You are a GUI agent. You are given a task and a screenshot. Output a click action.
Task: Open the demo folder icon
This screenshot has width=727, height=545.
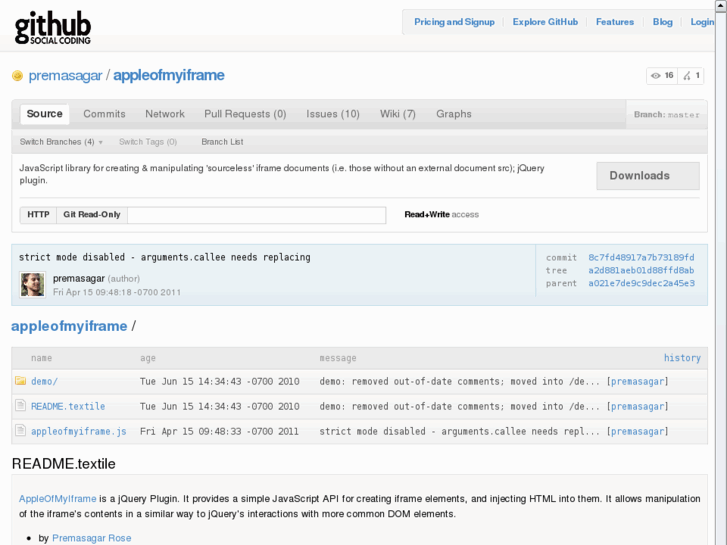[x=20, y=381]
